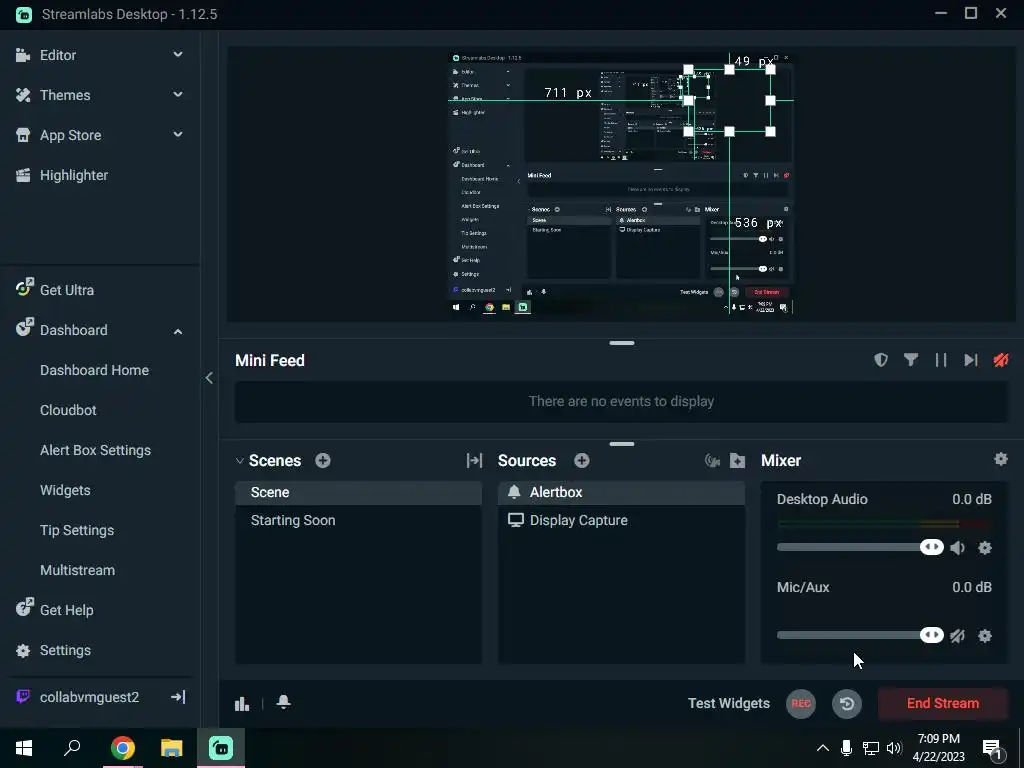This screenshot has width=1024, height=768.
Task: Pause the Mini Feed alert queue
Action: coord(940,360)
